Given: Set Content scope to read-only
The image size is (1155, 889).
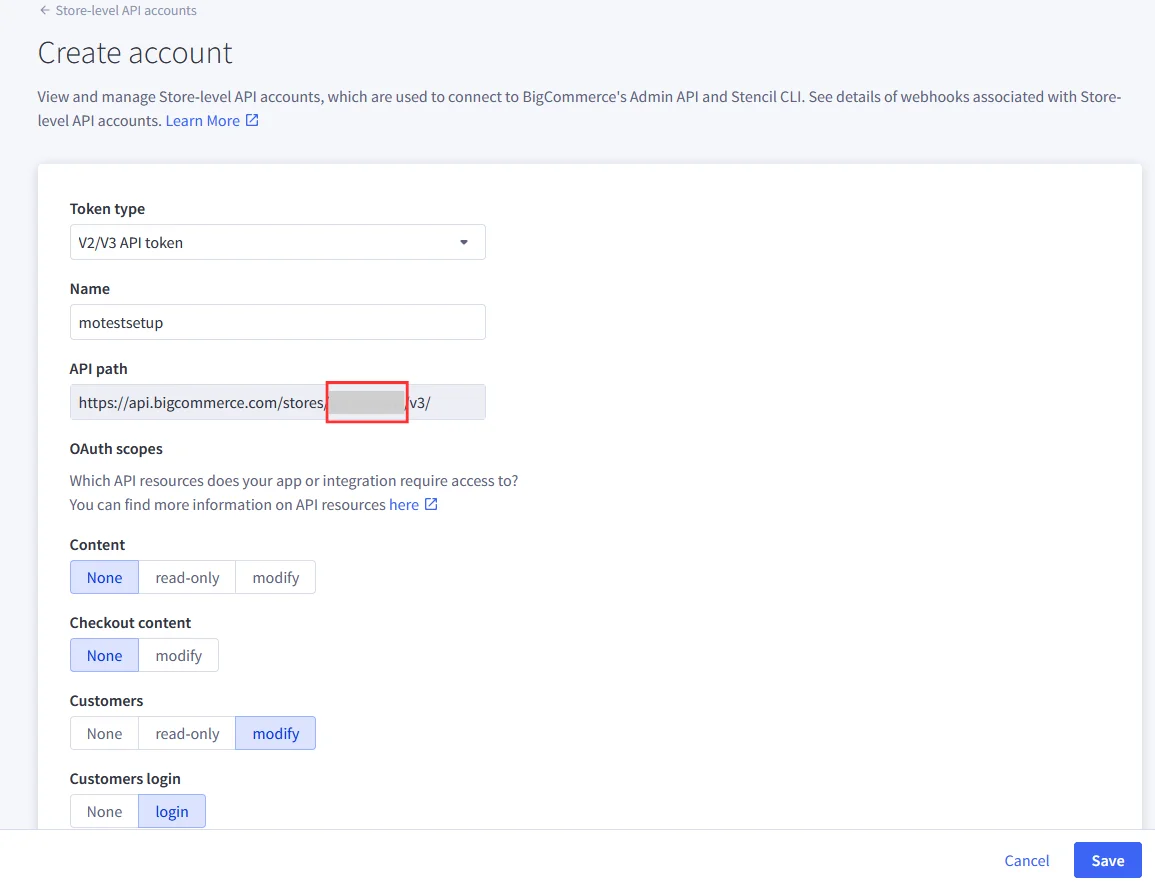Looking at the screenshot, I should tap(187, 577).
